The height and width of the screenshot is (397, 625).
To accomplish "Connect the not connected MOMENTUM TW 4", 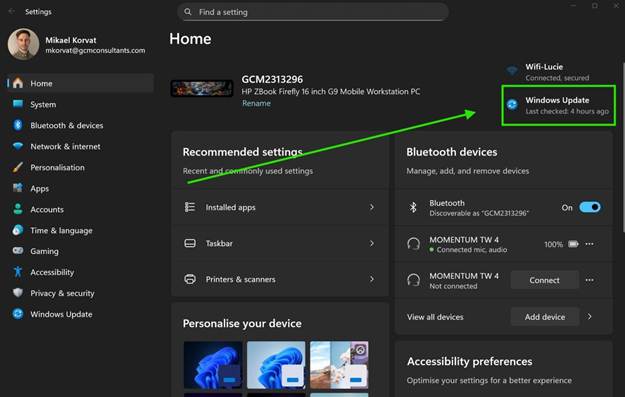I will tap(544, 280).
